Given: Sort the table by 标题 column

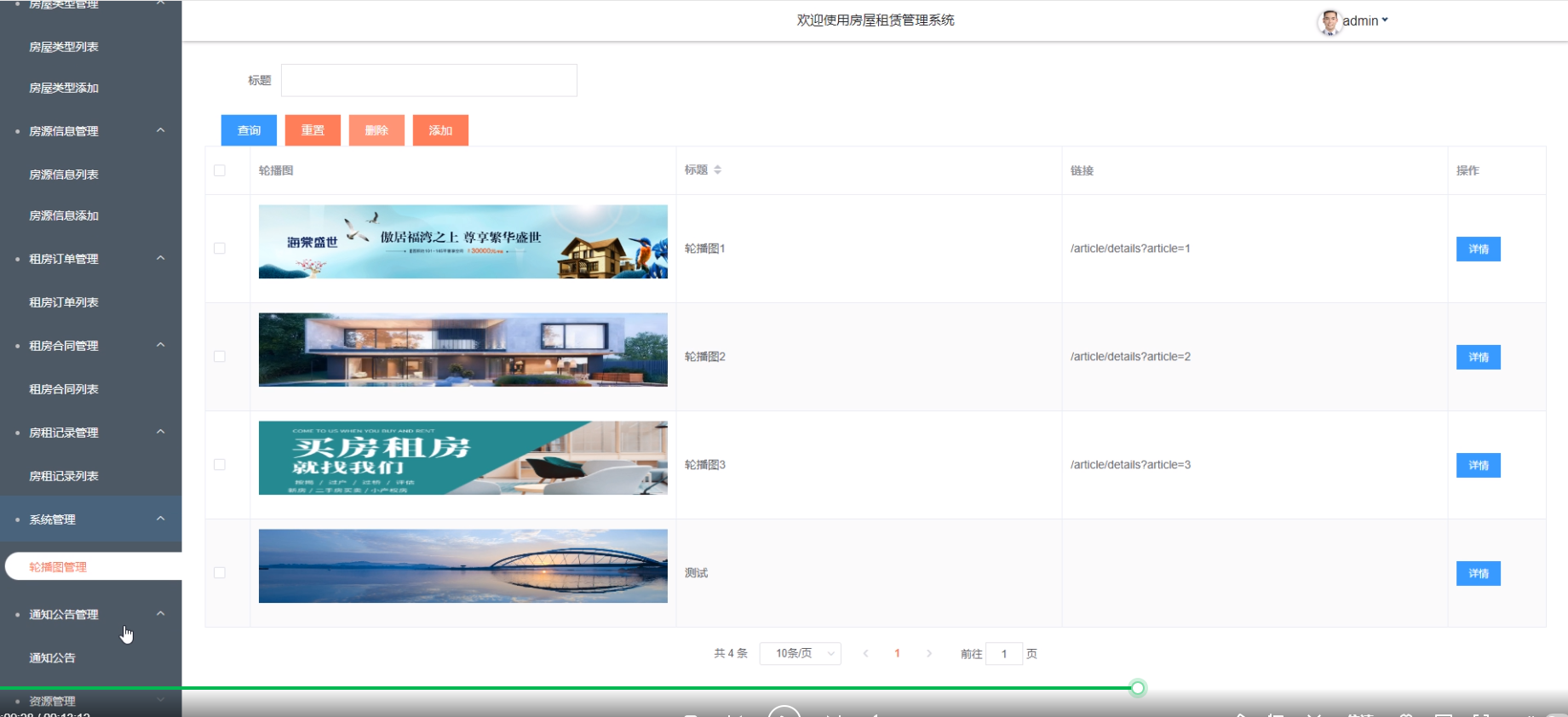Looking at the screenshot, I should (x=717, y=170).
